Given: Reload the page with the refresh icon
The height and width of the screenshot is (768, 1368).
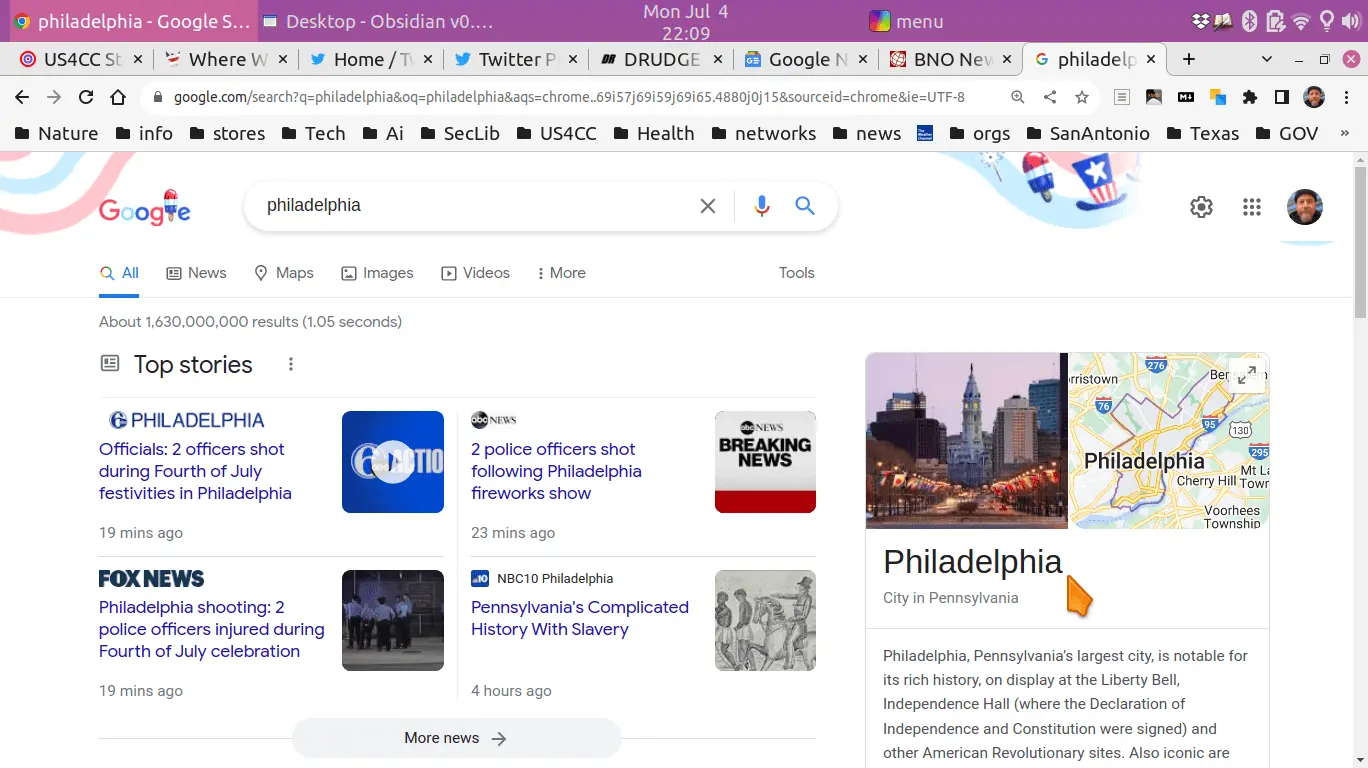Looking at the screenshot, I should tap(86, 97).
